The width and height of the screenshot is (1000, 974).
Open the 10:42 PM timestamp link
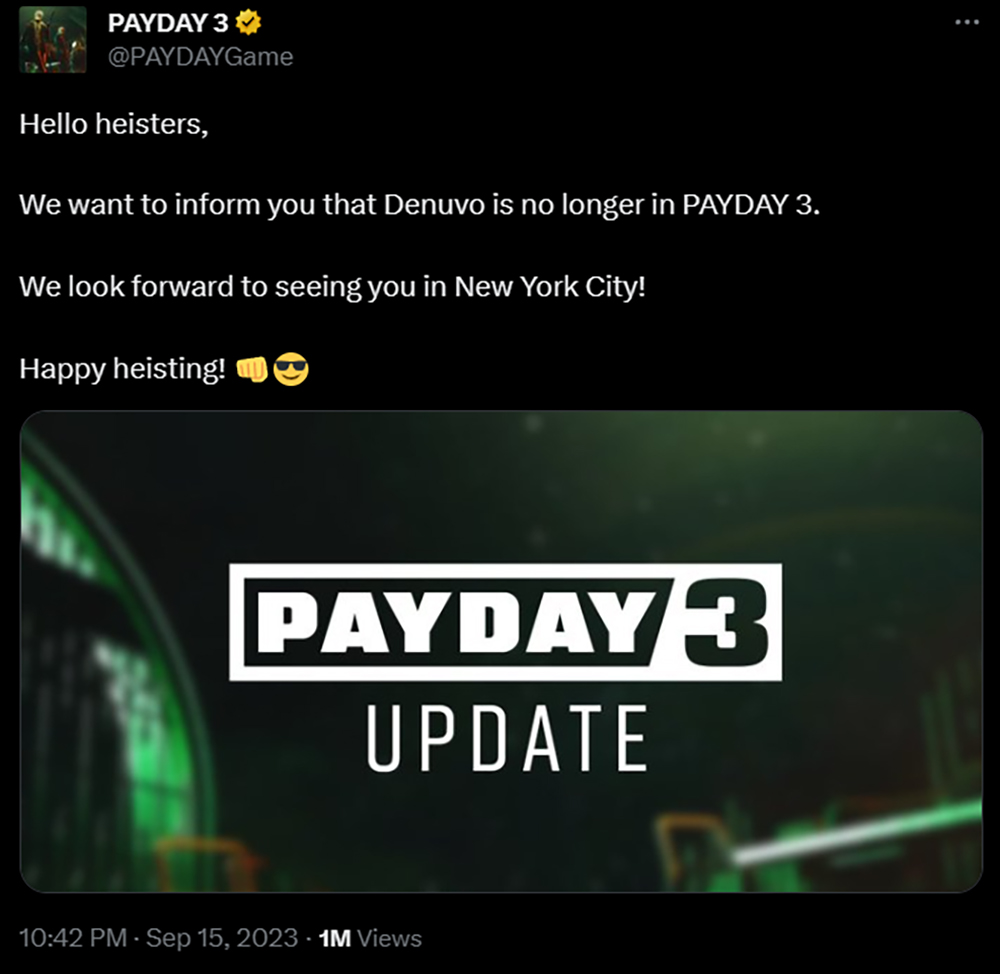(x=73, y=938)
